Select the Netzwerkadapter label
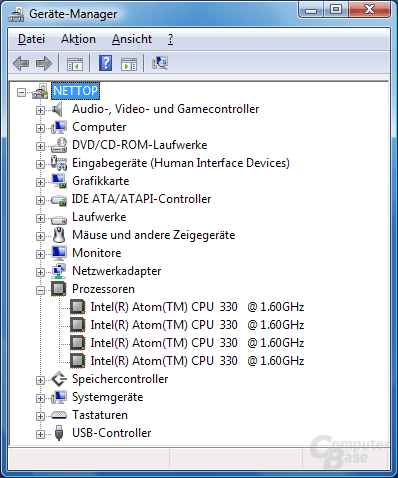The height and width of the screenshot is (478, 398). point(117,271)
